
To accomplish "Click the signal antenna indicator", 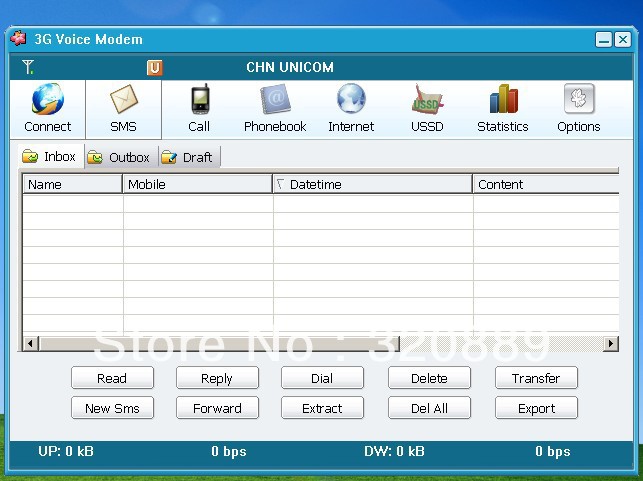I will click(x=28, y=67).
